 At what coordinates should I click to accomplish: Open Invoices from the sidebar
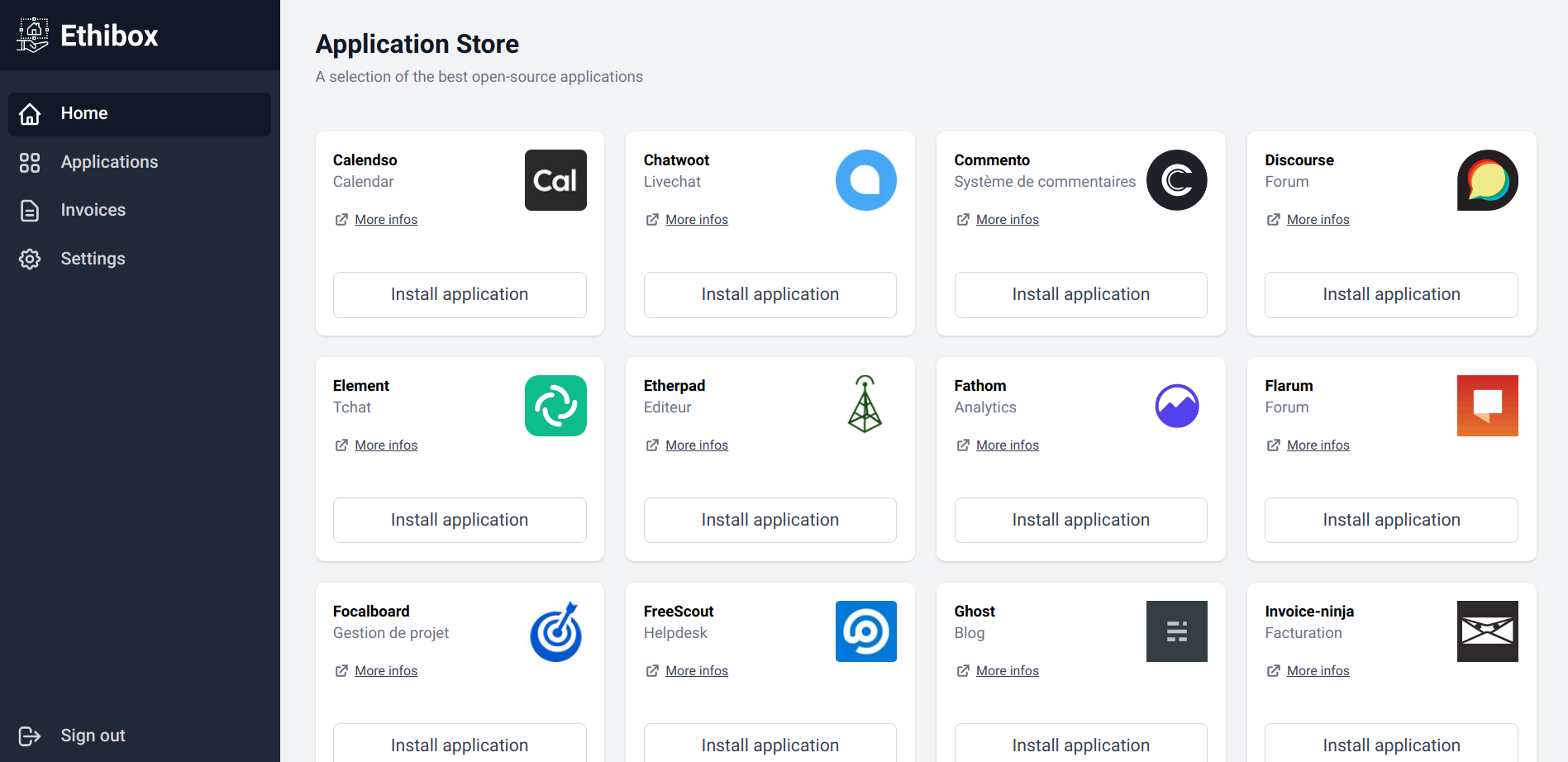point(140,211)
